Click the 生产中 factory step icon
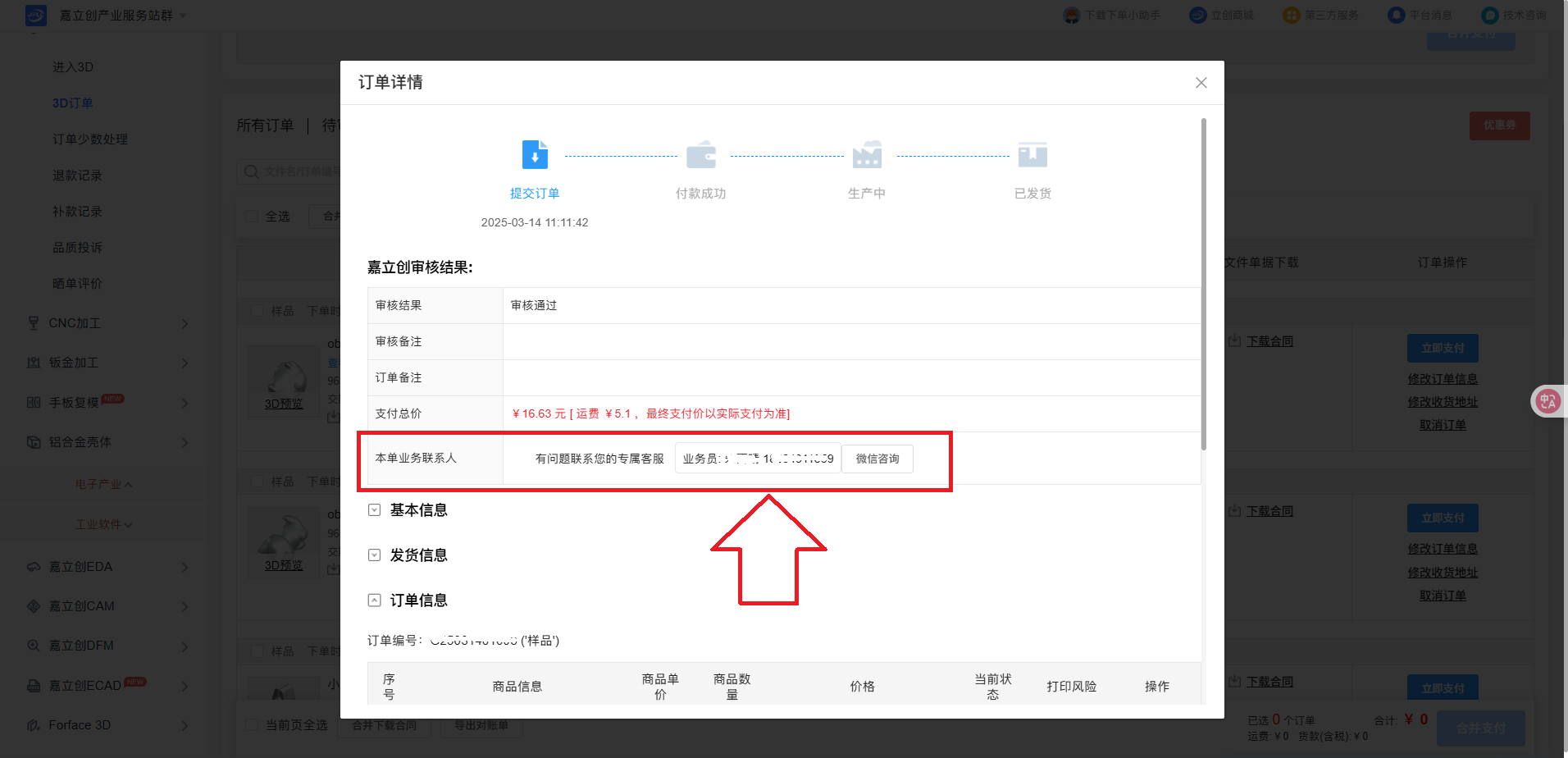1568x758 pixels. coord(867,154)
